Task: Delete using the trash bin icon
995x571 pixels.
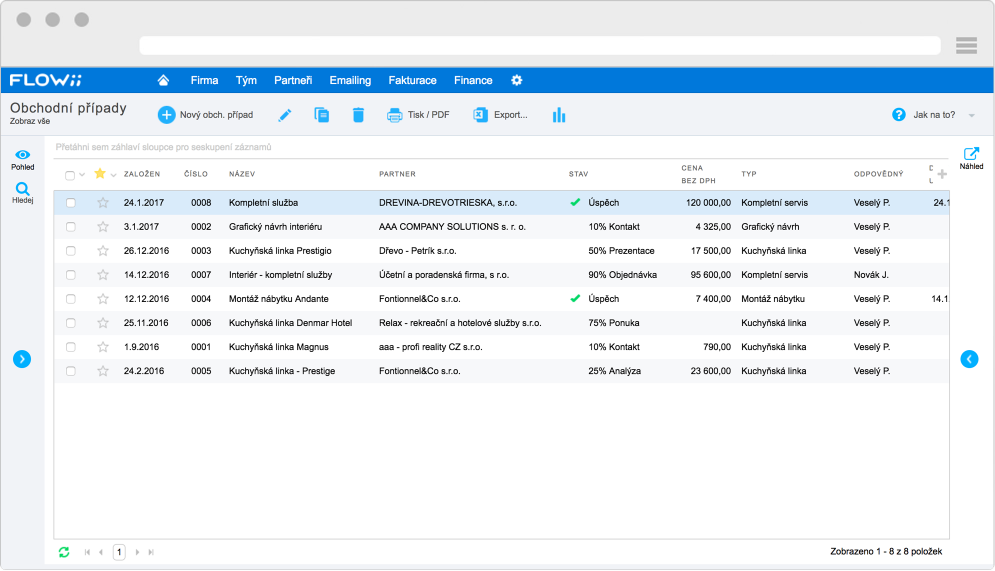Action: point(358,115)
